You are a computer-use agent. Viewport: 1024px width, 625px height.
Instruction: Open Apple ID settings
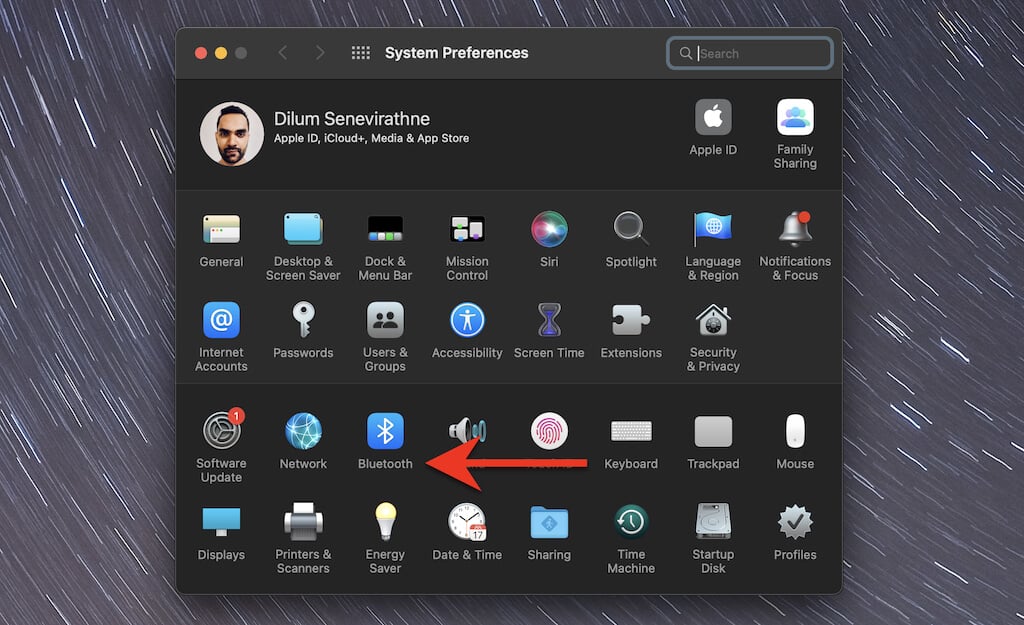pos(712,118)
